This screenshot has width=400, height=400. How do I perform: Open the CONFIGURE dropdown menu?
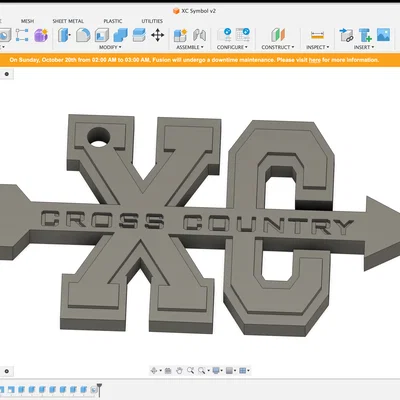232,47
